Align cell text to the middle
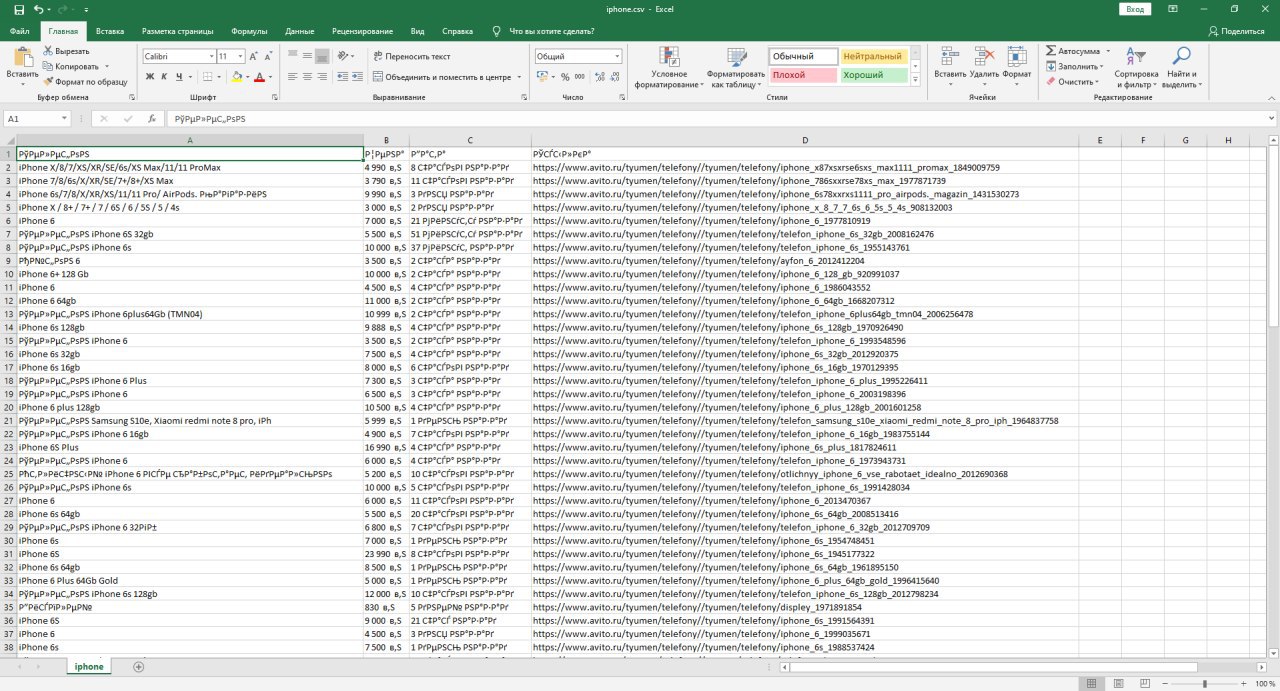The image size is (1280, 691). coord(309,57)
